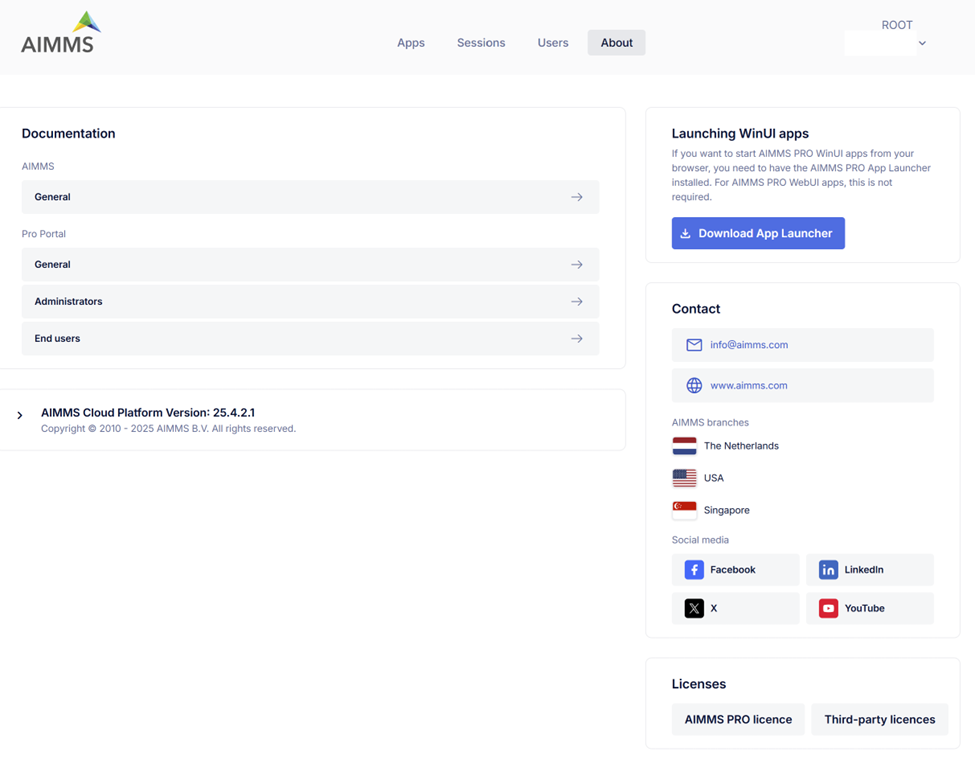Click AIMMS Cloud Platform Version: 25.4.2.1 text
This screenshot has width=975, height=760.
pyautogui.click(x=148, y=412)
